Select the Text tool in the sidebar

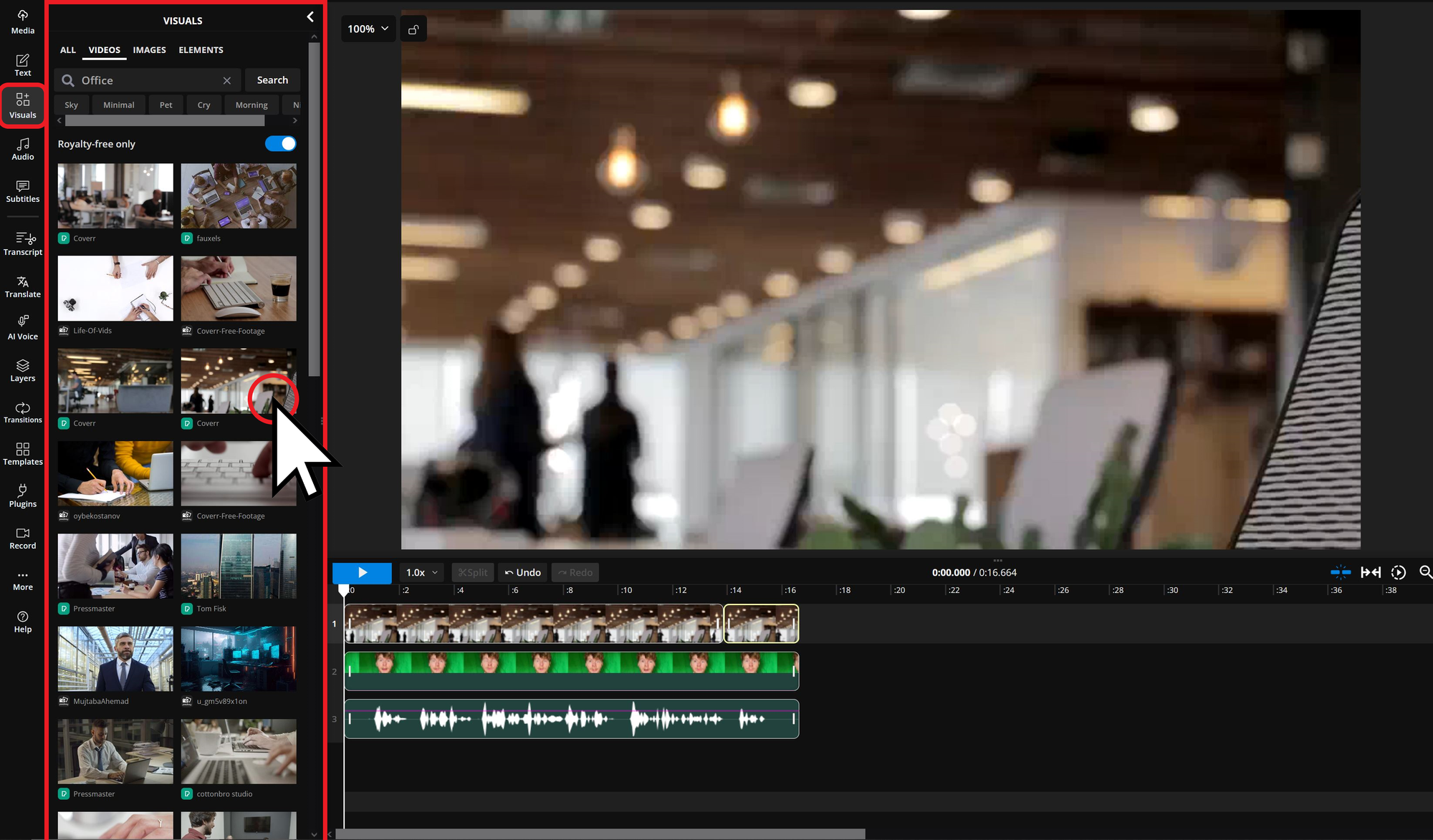(x=22, y=64)
